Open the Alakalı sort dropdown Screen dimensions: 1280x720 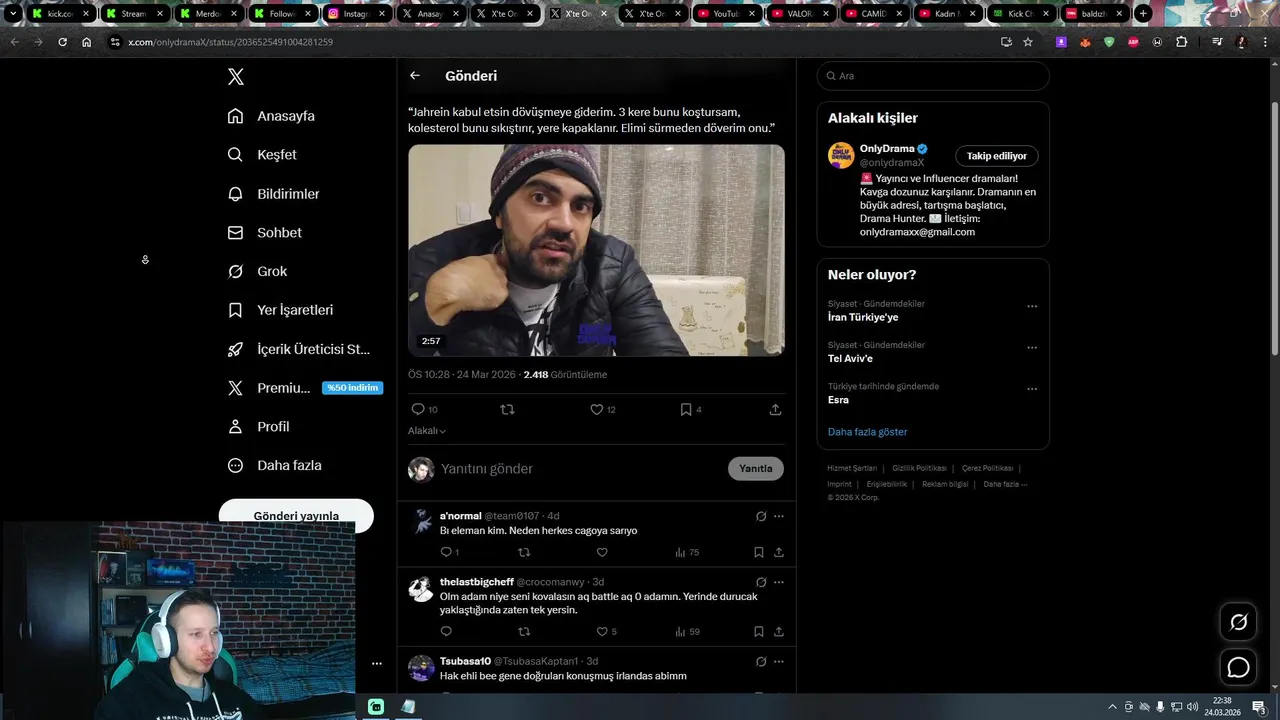[427, 431]
